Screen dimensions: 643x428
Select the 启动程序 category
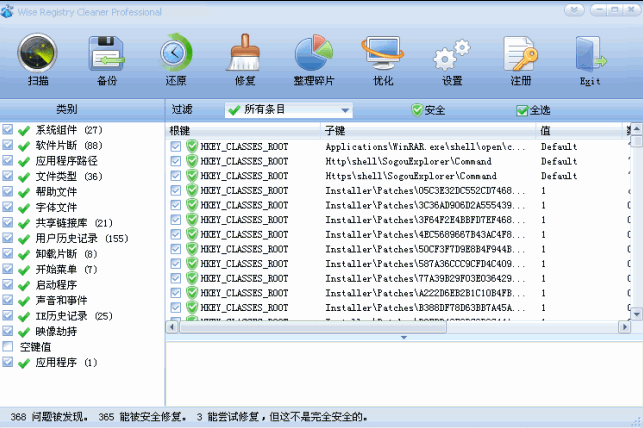56,285
